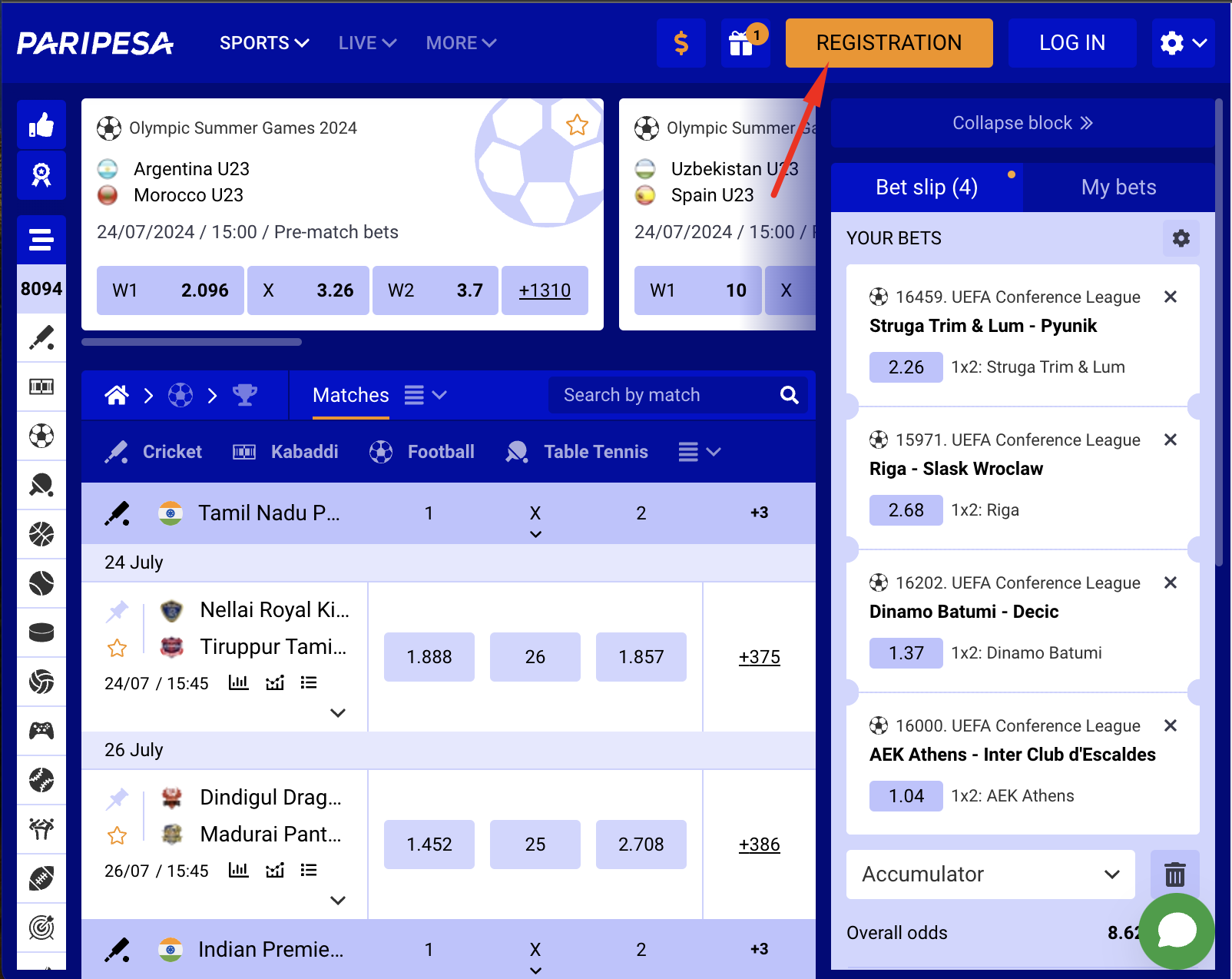1232x979 pixels.
Task: Select table tennis in the left sidebar
Action: pos(41,485)
